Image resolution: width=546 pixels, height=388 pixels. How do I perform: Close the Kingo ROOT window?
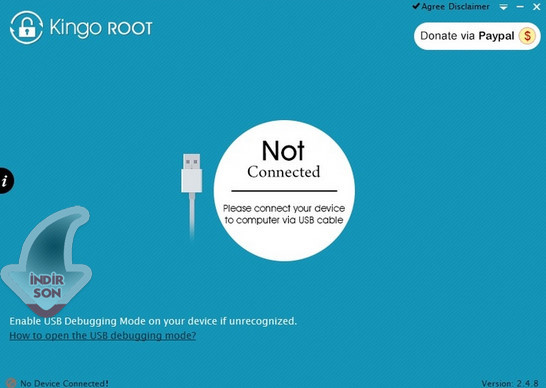coord(537,7)
